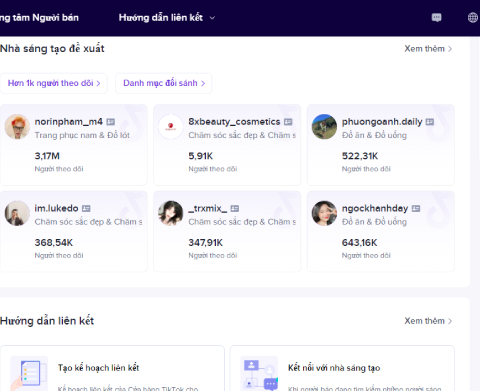
Task: Click the profile card icon beside norinpham_m4
Action: pos(111,122)
